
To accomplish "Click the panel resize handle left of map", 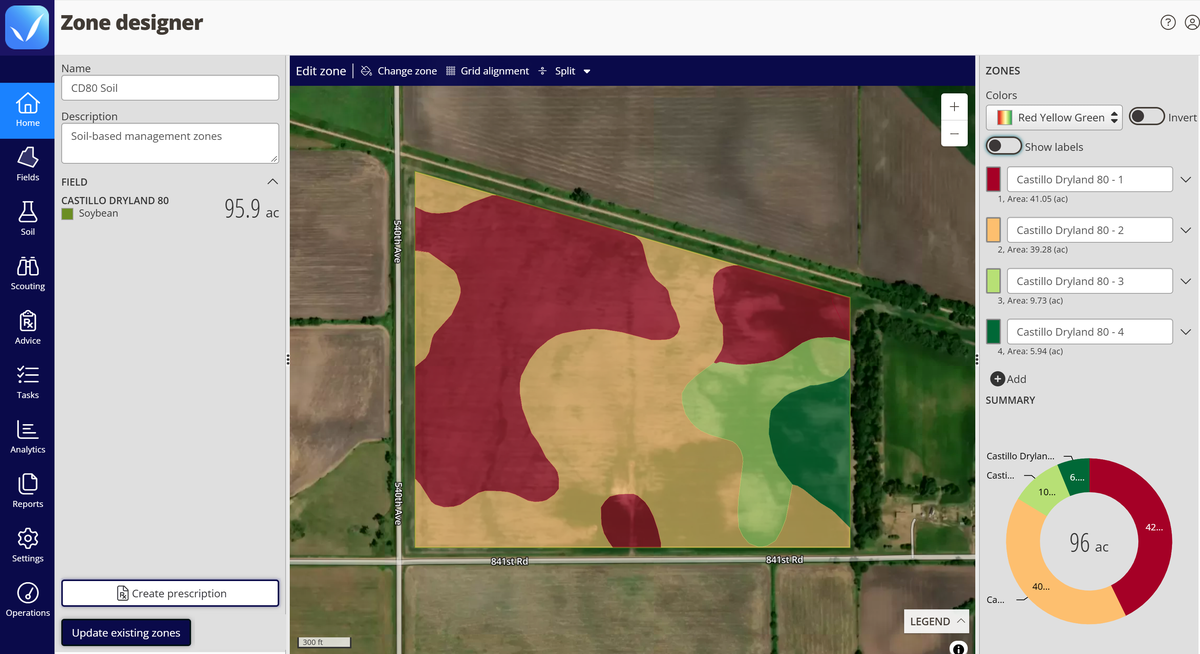I will 287,359.
